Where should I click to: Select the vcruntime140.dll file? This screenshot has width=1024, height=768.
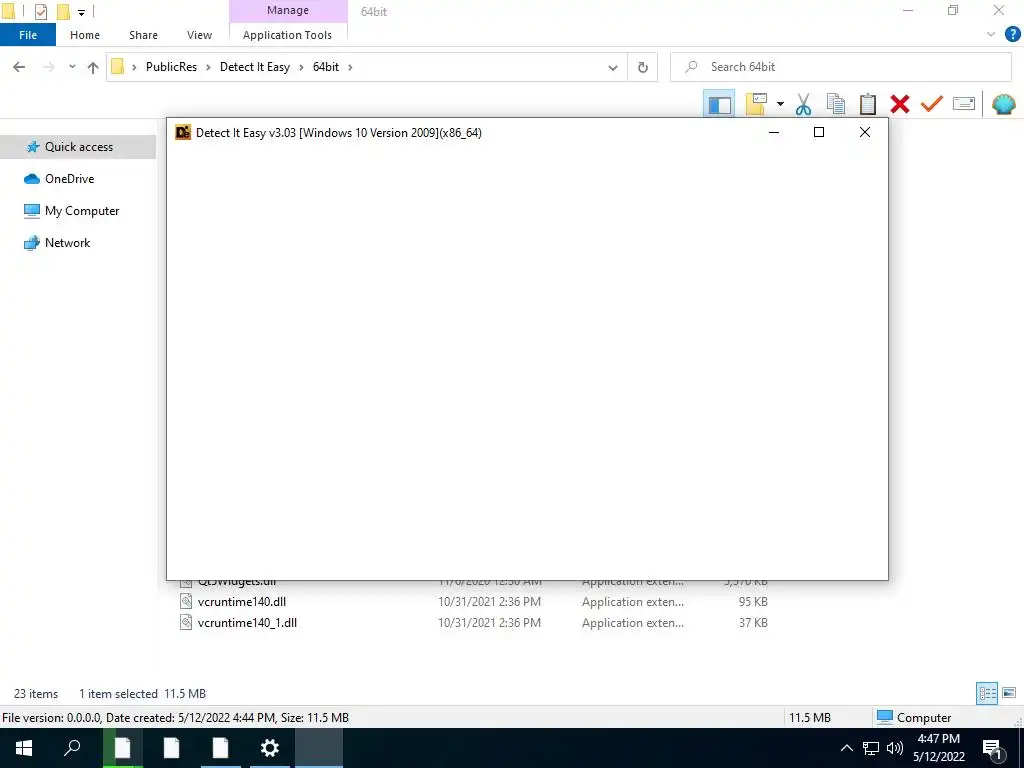242,601
